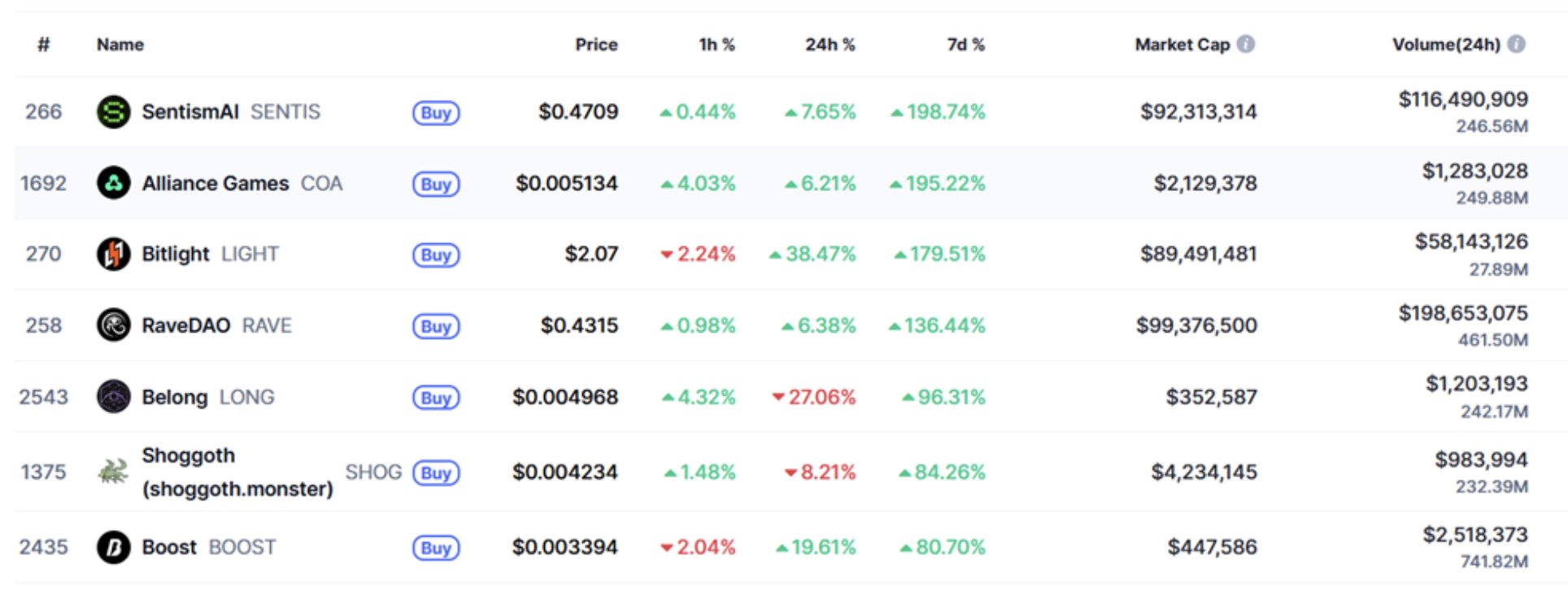Click the Alliance Games coin logo
This screenshot has height=600, width=1568.
113,183
